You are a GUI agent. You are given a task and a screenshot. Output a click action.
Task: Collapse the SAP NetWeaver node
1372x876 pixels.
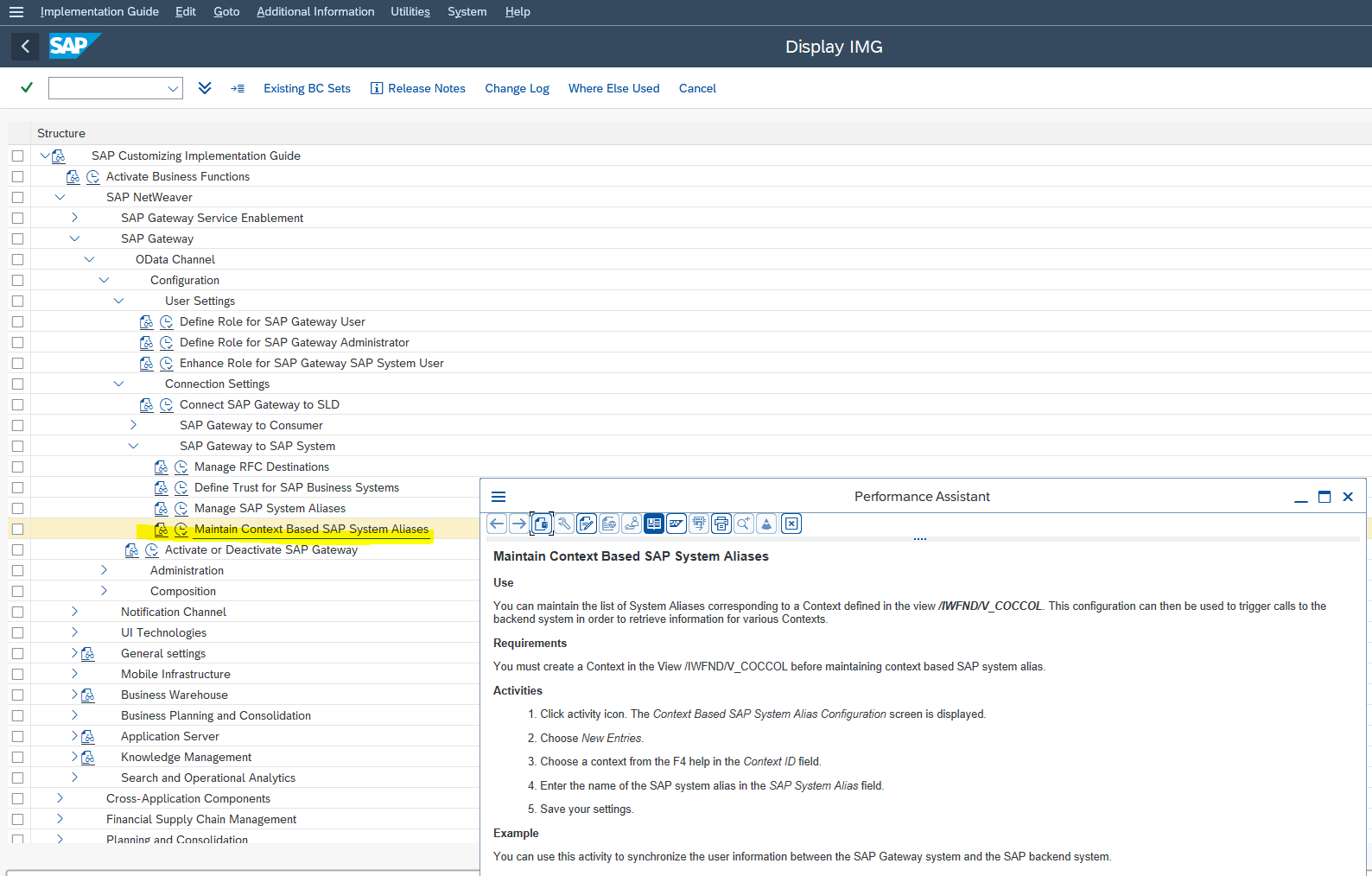coord(60,197)
